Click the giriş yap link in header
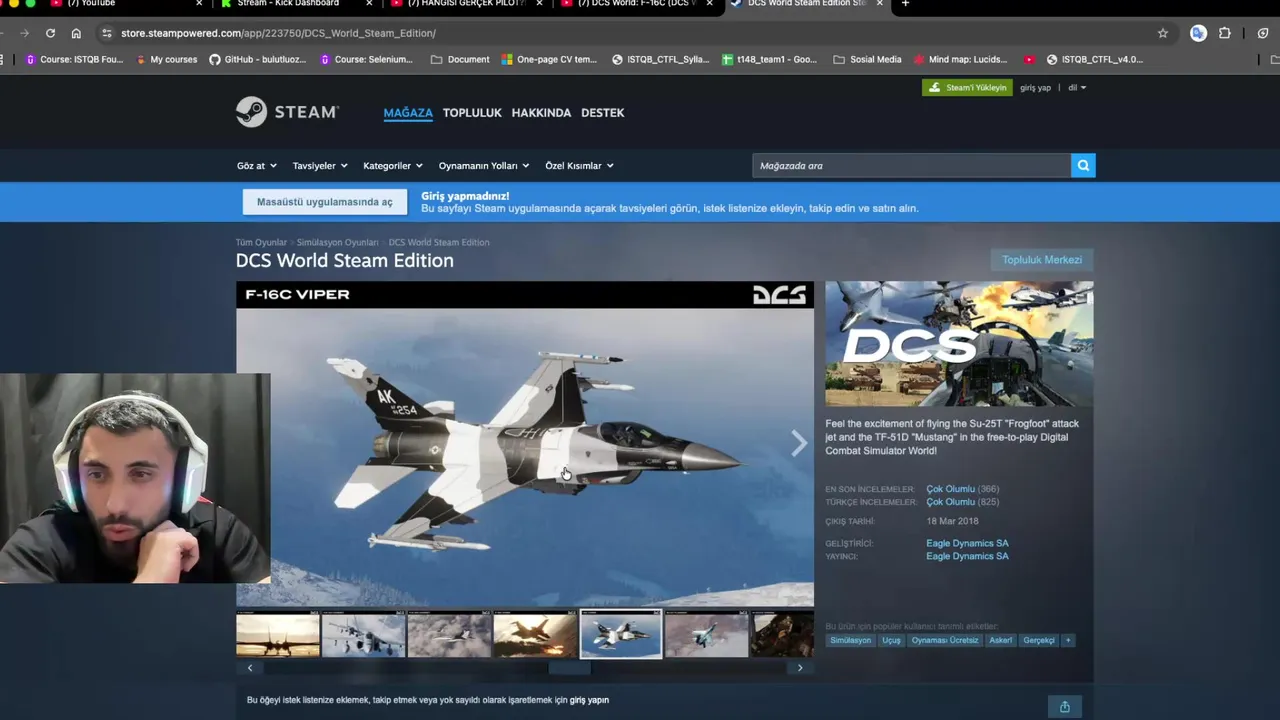Image resolution: width=1280 pixels, height=720 pixels. (x=1035, y=88)
